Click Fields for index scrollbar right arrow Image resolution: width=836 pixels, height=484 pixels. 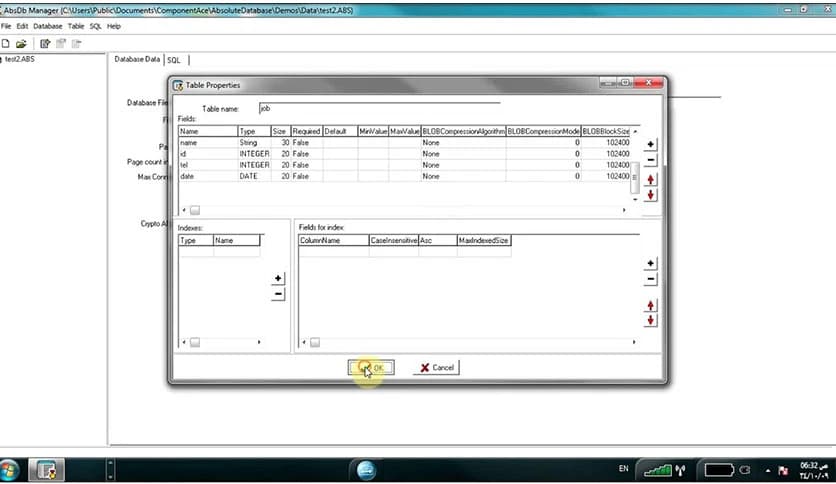[634, 342]
